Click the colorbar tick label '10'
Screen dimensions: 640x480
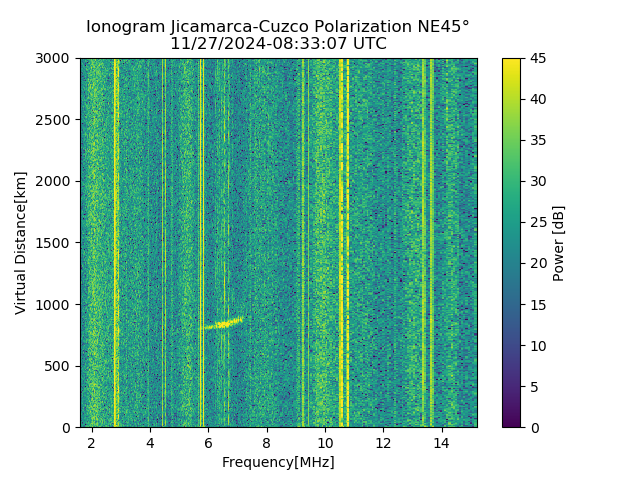point(538,346)
